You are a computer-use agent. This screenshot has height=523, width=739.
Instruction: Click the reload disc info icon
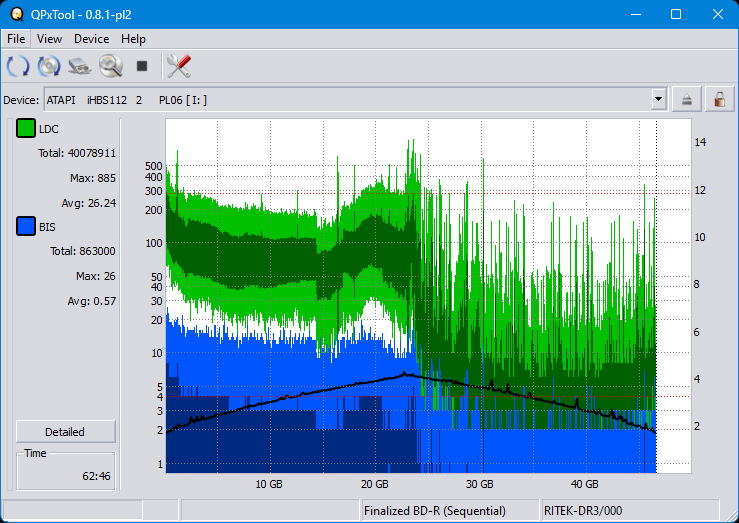coord(49,67)
